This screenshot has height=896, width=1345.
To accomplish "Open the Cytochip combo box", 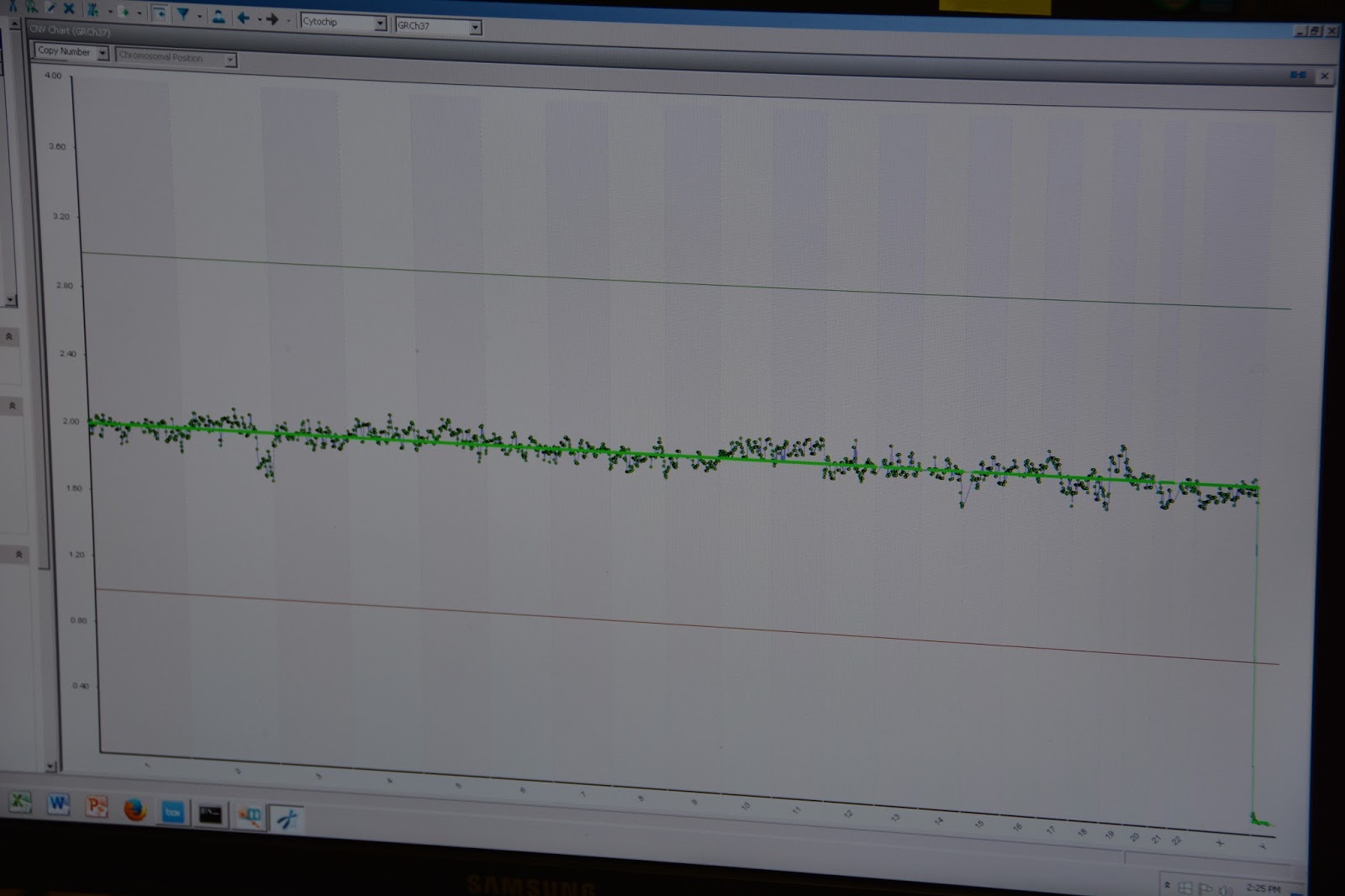I will click(x=343, y=23).
